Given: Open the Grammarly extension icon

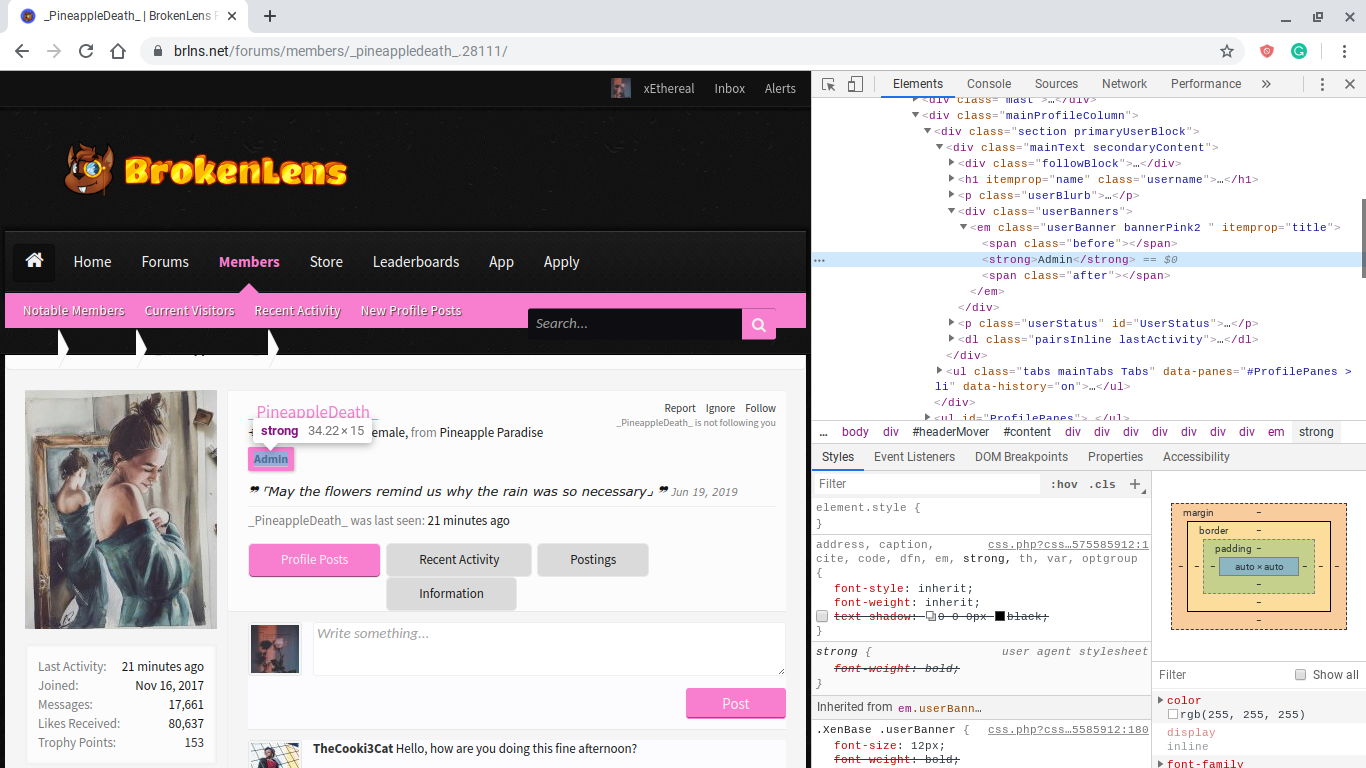Looking at the screenshot, I should click(1299, 51).
